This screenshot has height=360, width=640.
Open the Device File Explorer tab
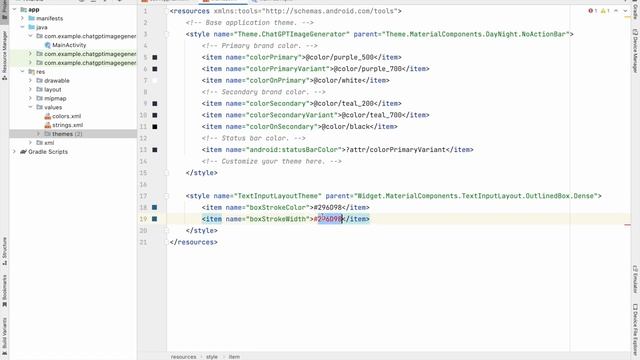pyautogui.click(x=635, y=331)
